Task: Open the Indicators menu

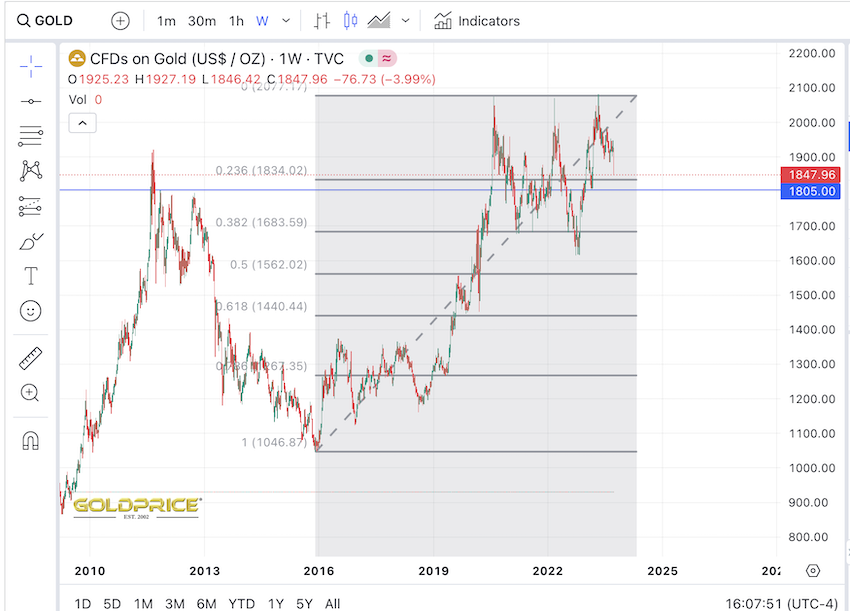Action: coord(477,21)
